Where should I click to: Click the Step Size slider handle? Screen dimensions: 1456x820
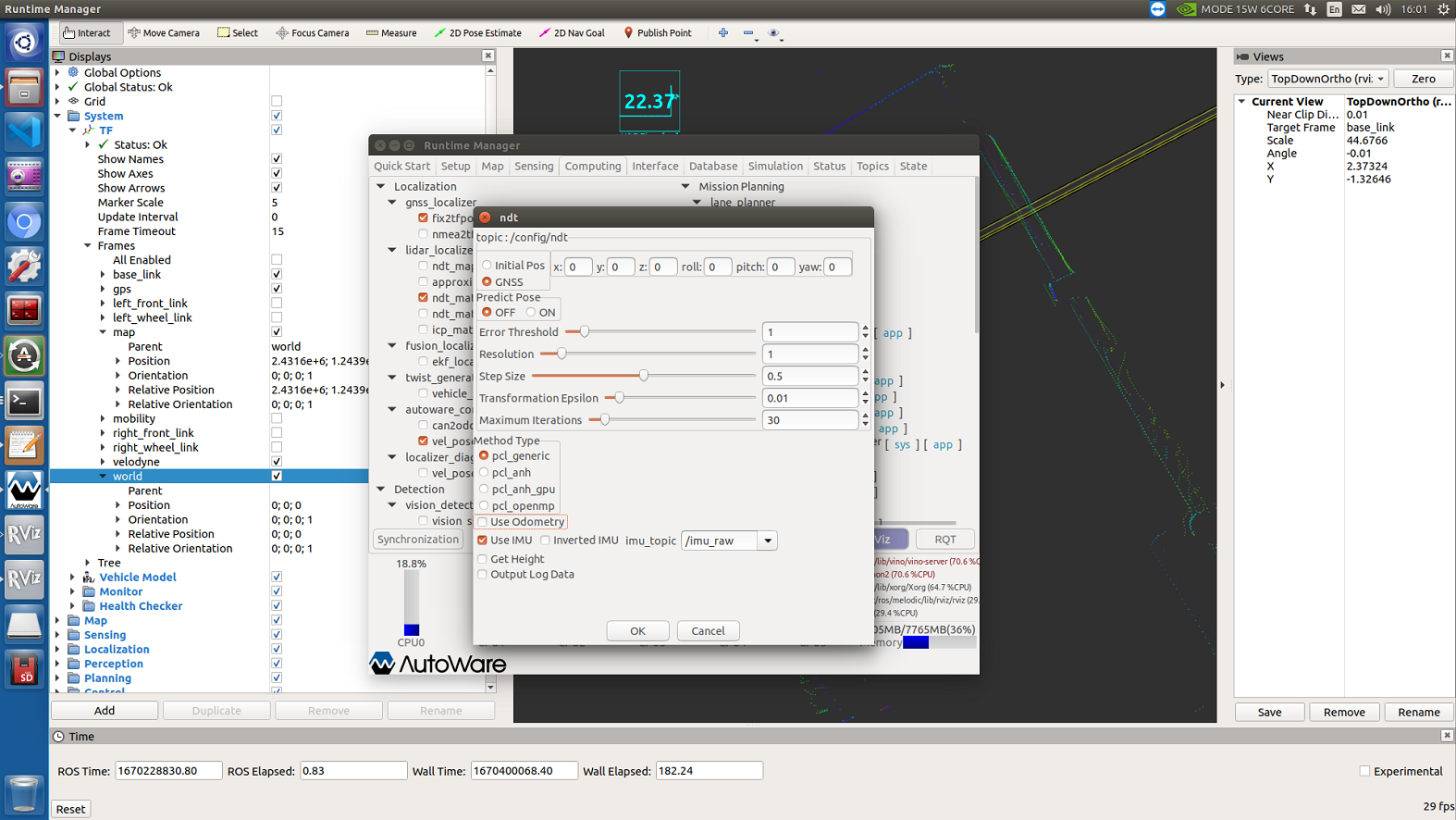644,376
